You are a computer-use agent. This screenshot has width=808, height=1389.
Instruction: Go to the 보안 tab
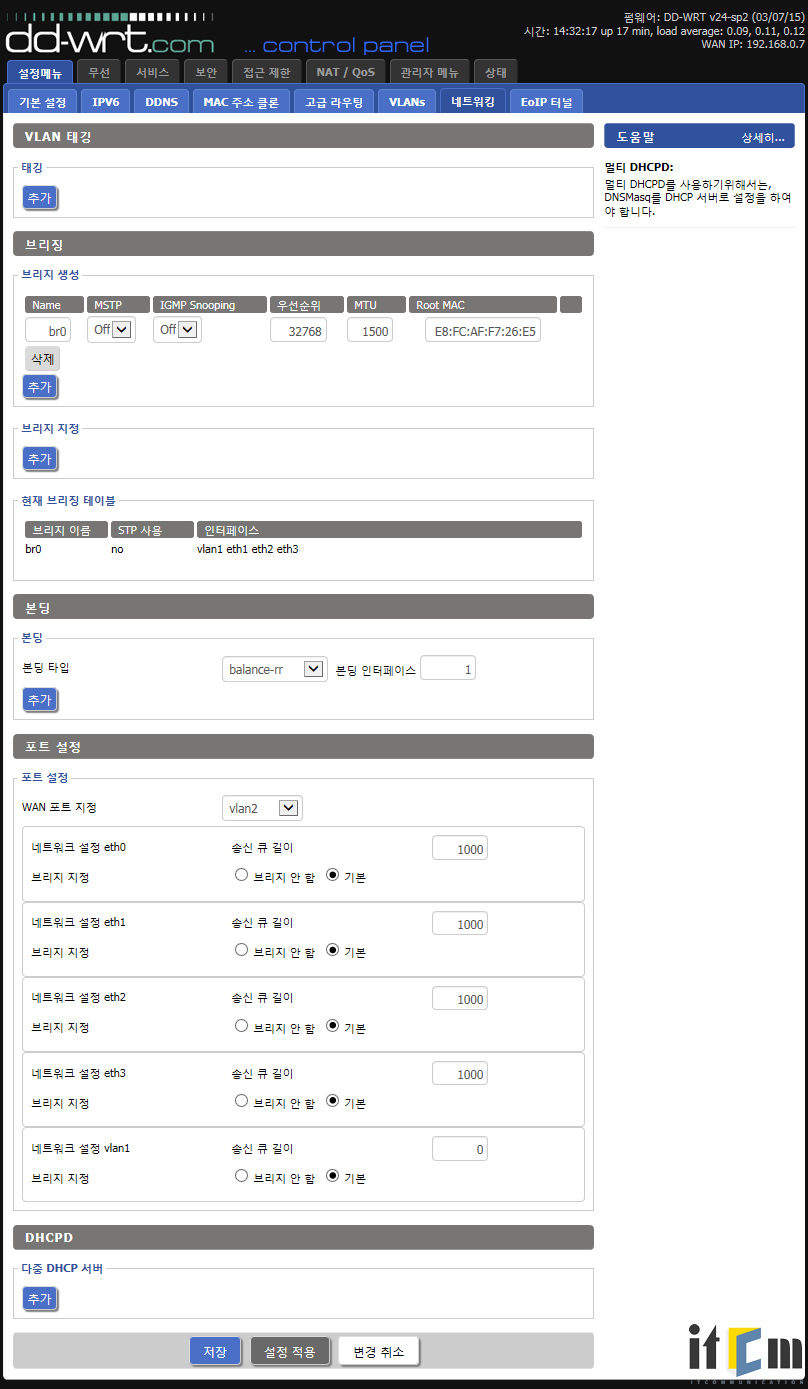(x=206, y=72)
